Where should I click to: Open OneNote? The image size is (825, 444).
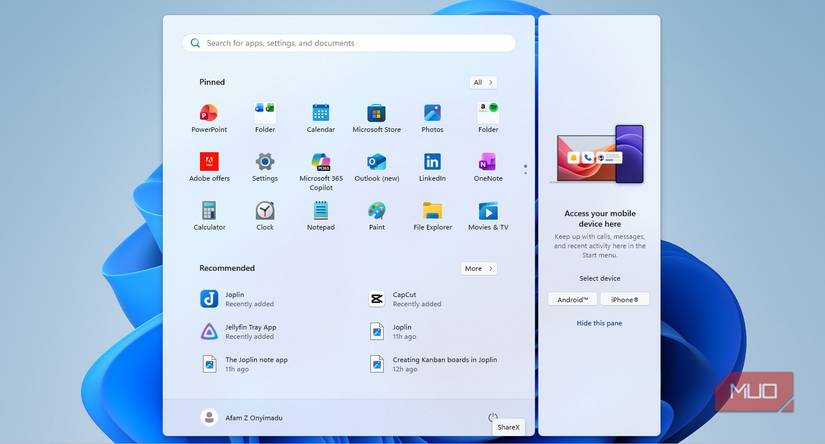point(488,167)
